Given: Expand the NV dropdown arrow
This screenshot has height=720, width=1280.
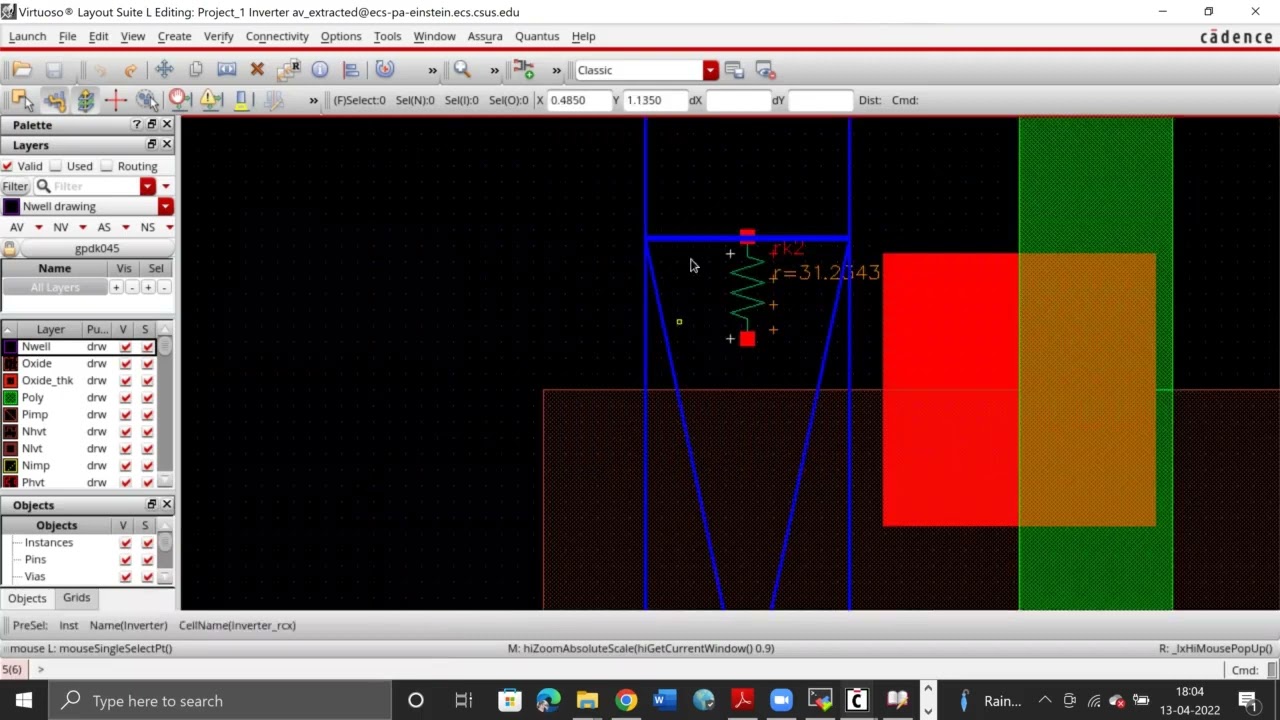Looking at the screenshot, I should (x=82, y=228).
